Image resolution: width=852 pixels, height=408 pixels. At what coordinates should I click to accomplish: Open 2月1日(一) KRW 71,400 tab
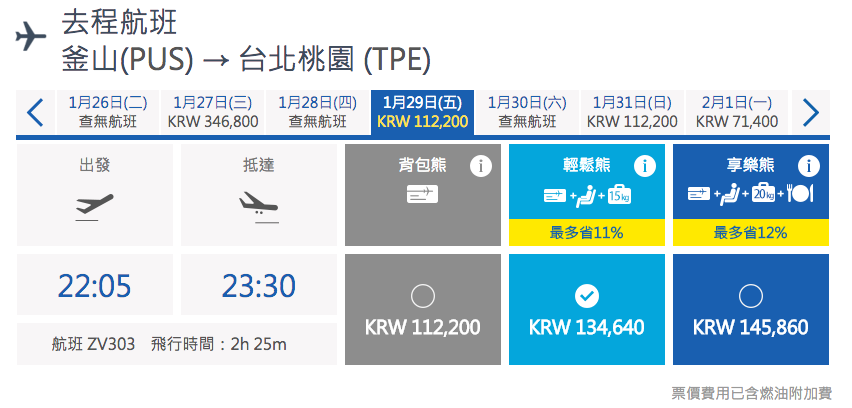coord(737,112)
